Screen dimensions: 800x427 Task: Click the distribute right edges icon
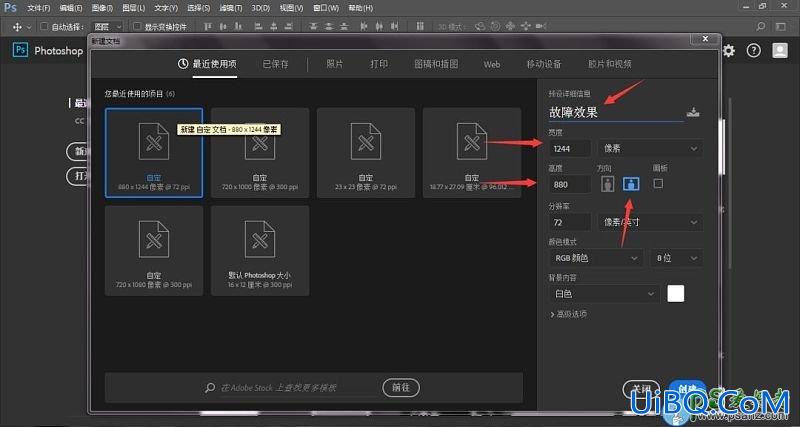click(394, 27)
